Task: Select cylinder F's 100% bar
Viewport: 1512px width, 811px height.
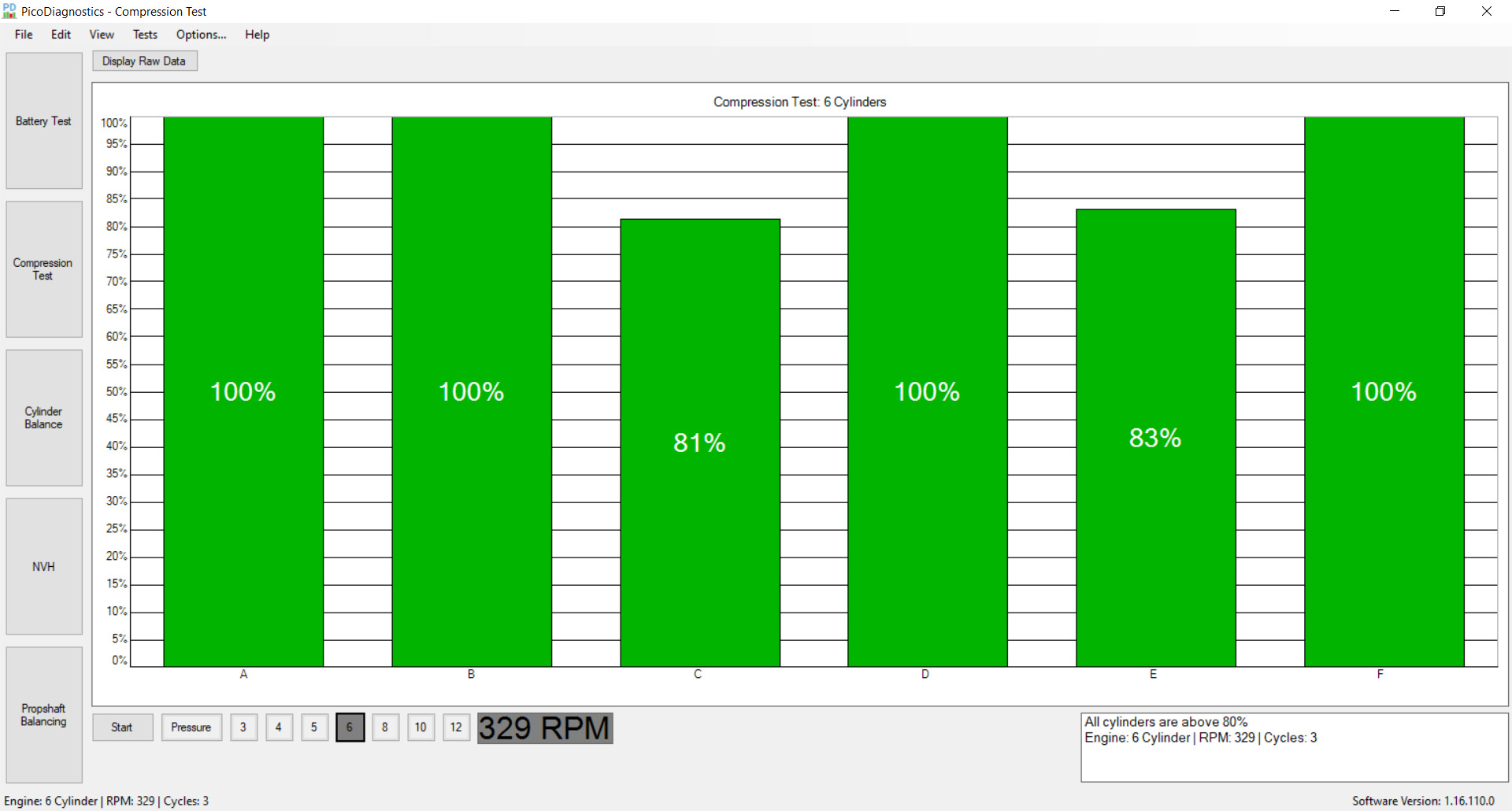Action: click(1384, 392)
